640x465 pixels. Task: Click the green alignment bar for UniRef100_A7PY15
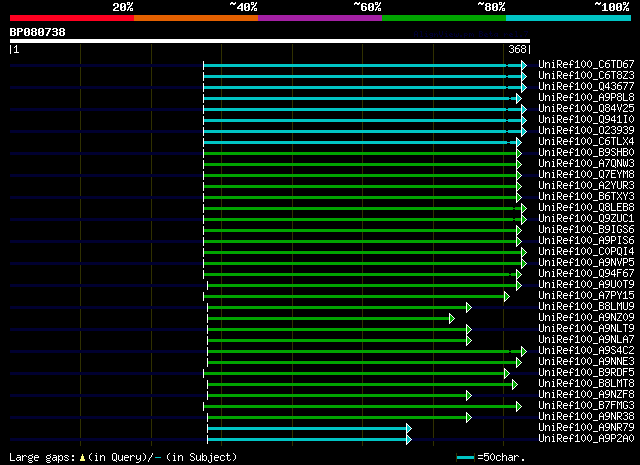(354, 296)
